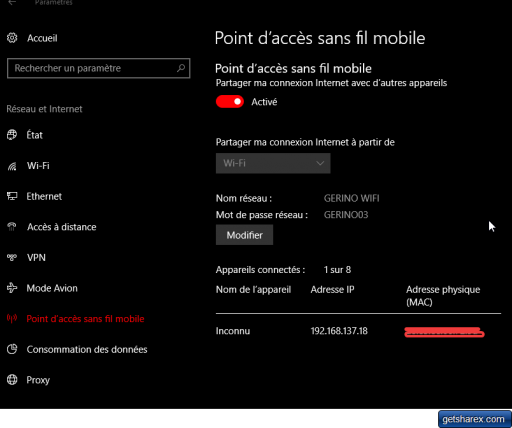Image resolution: width=512 pixels, height=428 pixels.
Task: Open Point d'accès sans fil mobile menu
Action: (x=85, y=319)
